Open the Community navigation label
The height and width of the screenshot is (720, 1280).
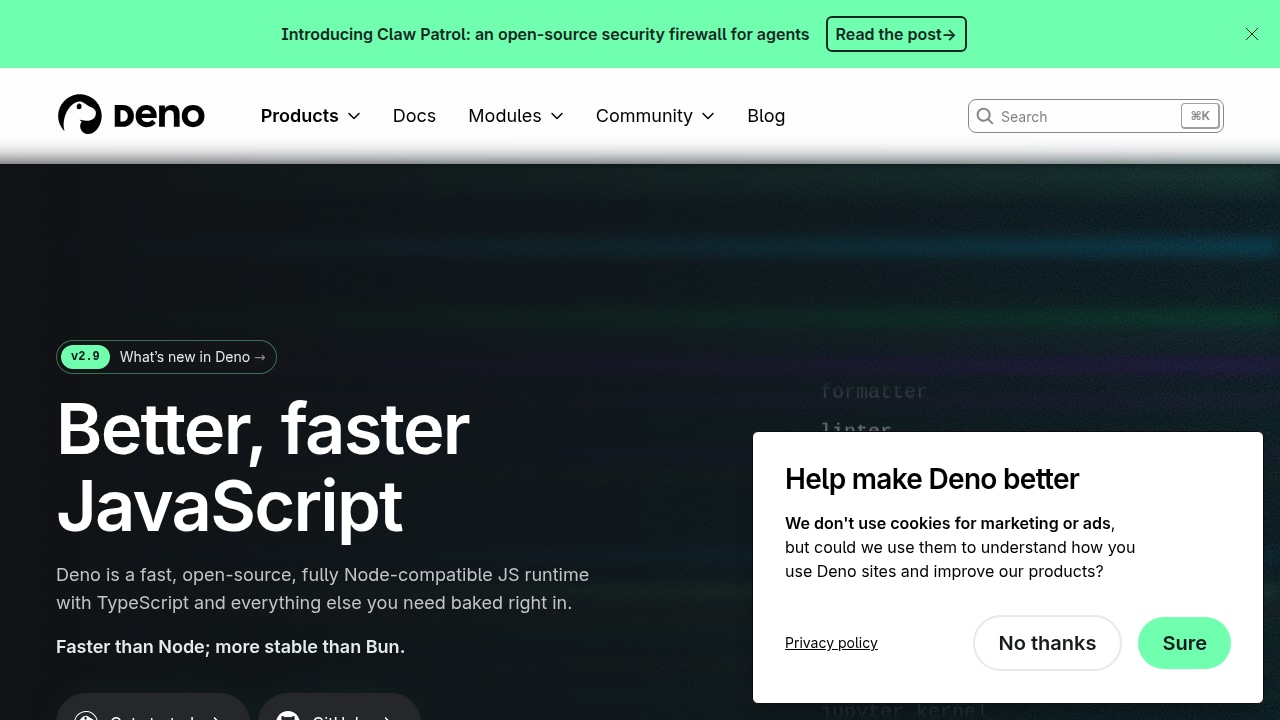coord(644,116)
